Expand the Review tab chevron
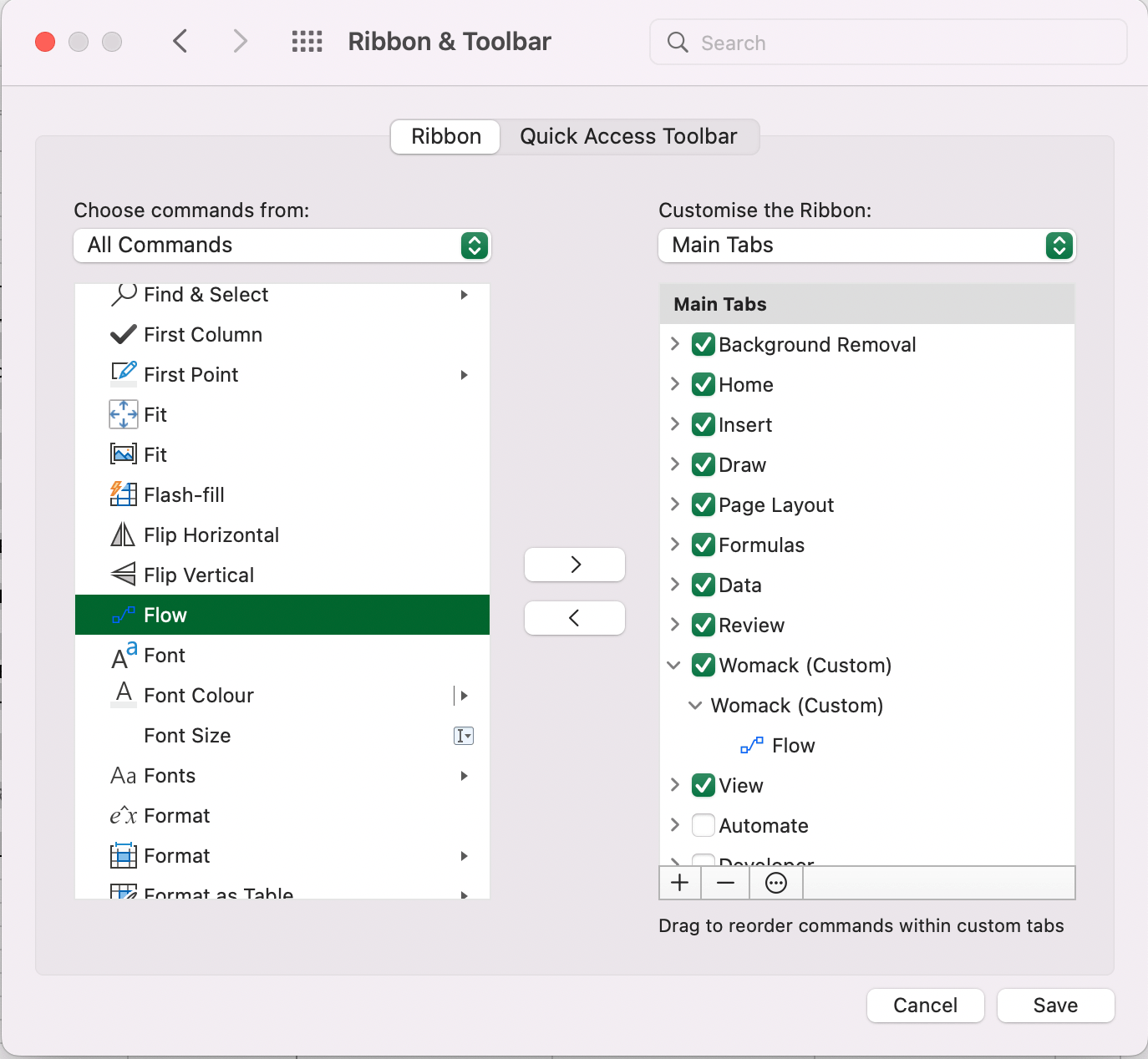 click(675, 625)
